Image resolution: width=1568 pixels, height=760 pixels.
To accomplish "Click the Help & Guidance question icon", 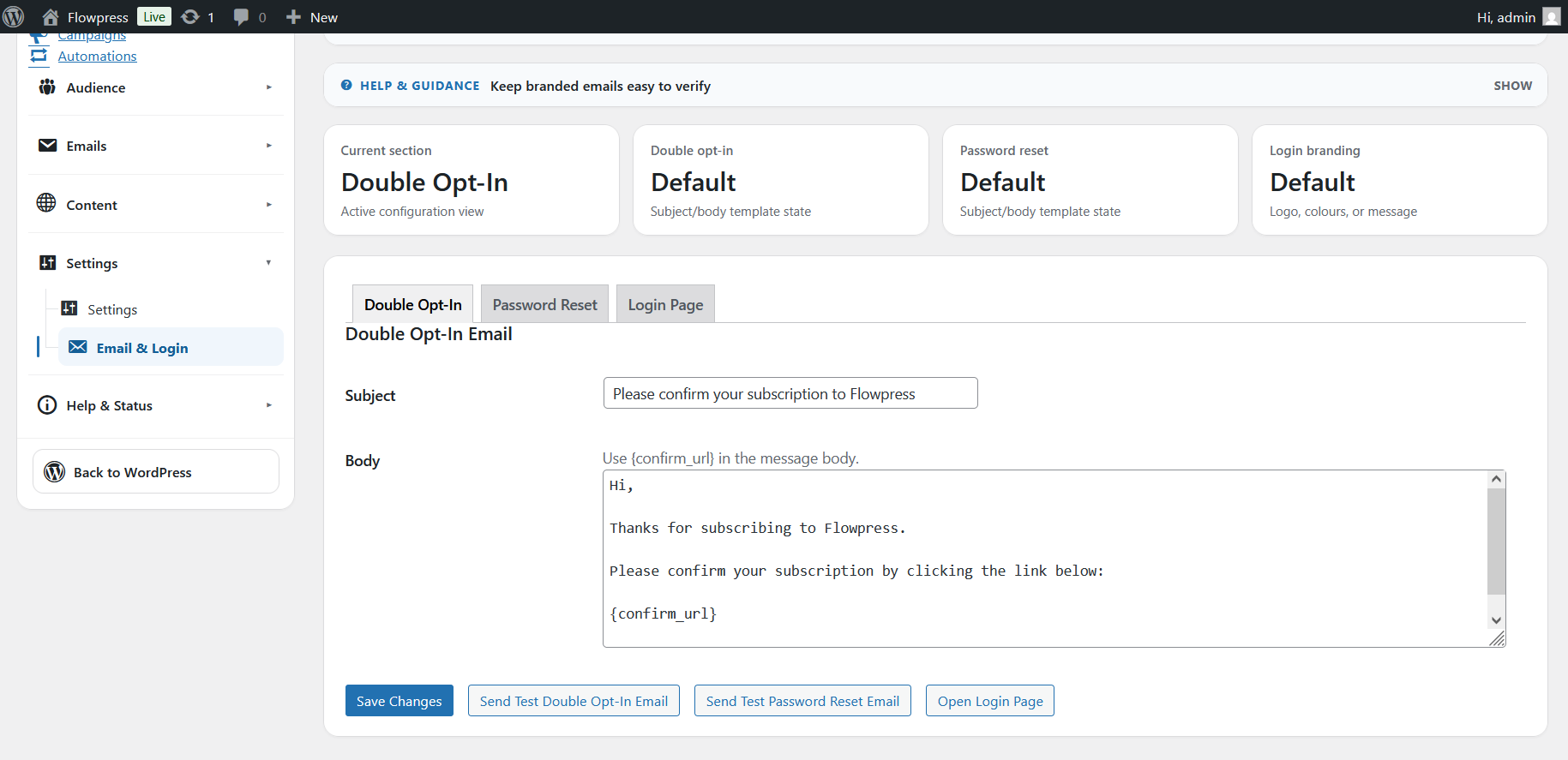I will (x=346, y=86).
